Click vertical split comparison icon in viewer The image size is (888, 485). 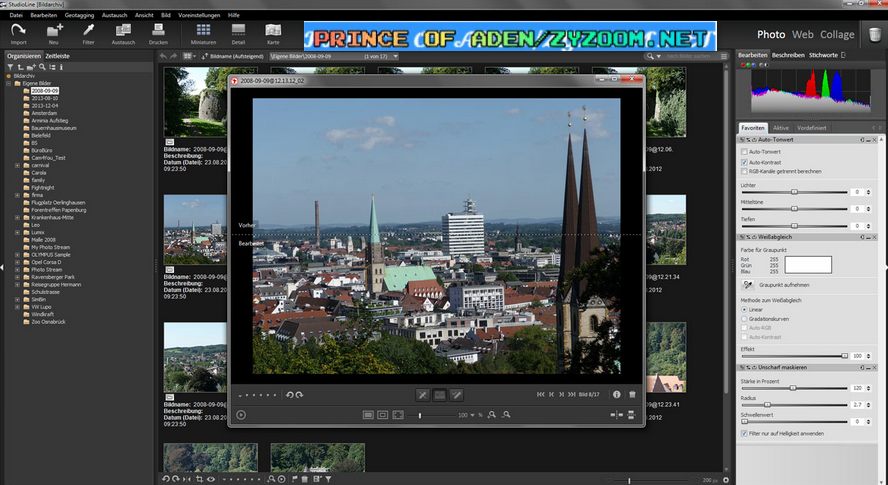[x=616, y=415]
